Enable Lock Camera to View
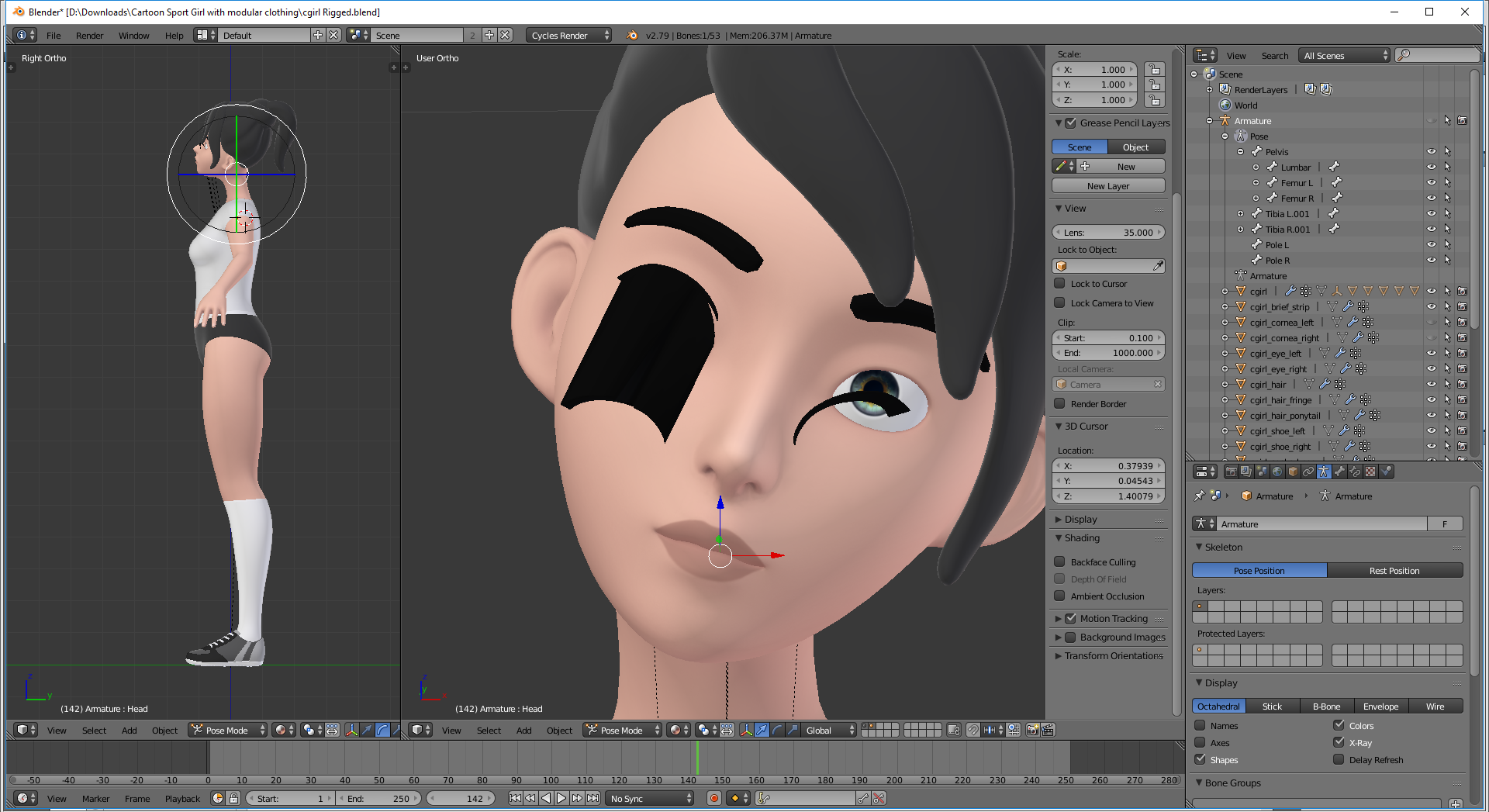 click(1059, 303)
